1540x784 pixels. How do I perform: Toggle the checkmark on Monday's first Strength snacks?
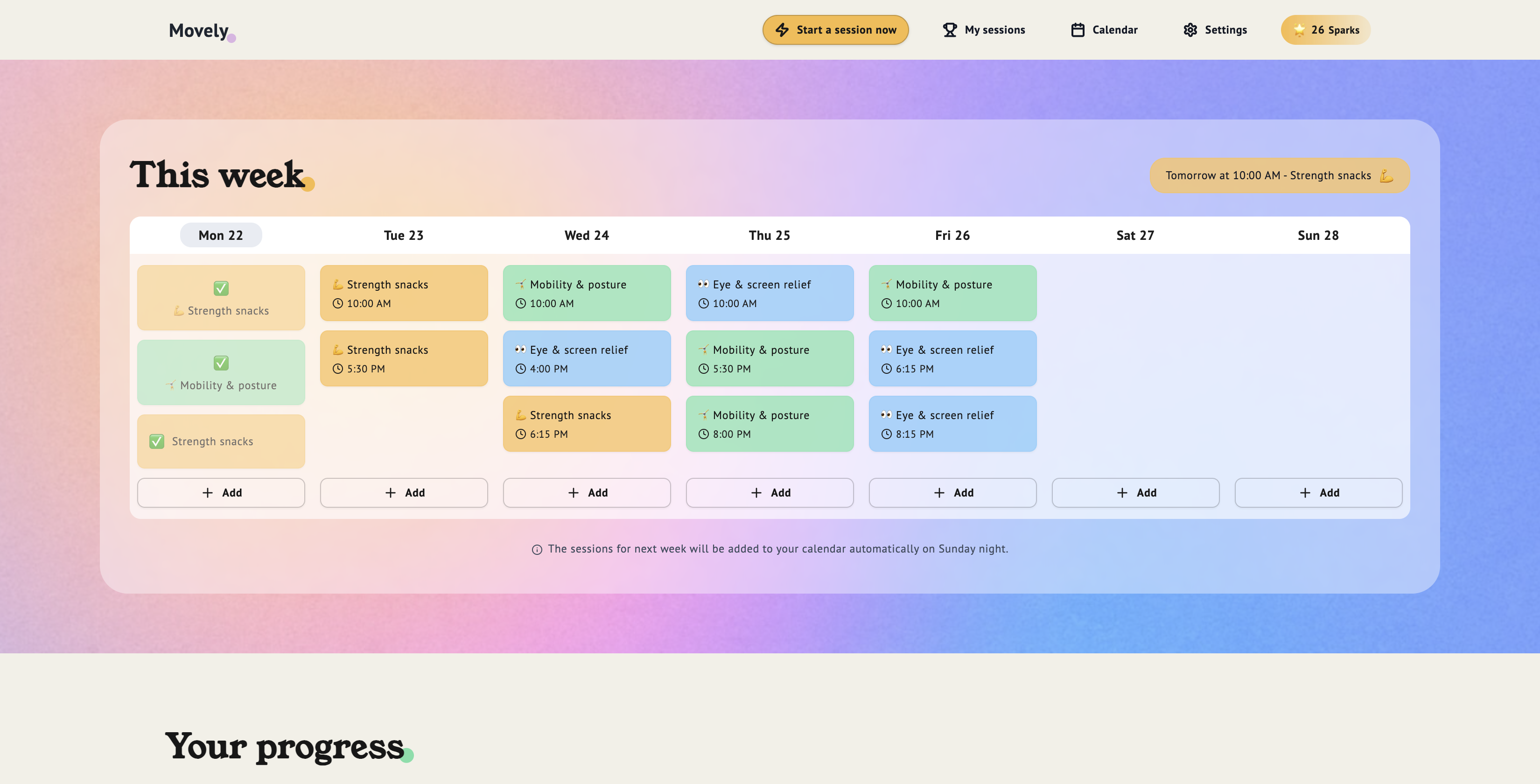[x=221, y=288]
